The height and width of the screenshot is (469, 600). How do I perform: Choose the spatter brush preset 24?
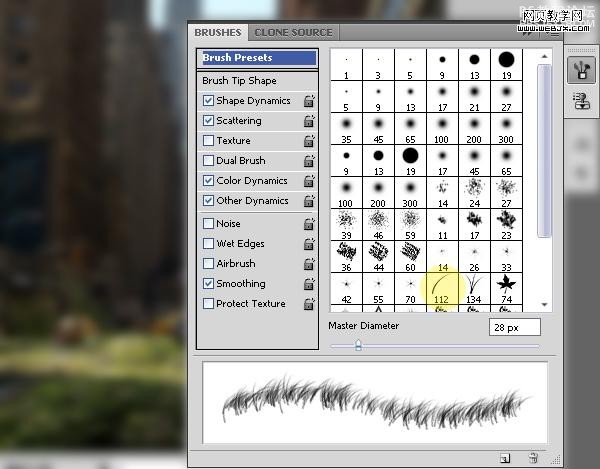click(474, 192)
